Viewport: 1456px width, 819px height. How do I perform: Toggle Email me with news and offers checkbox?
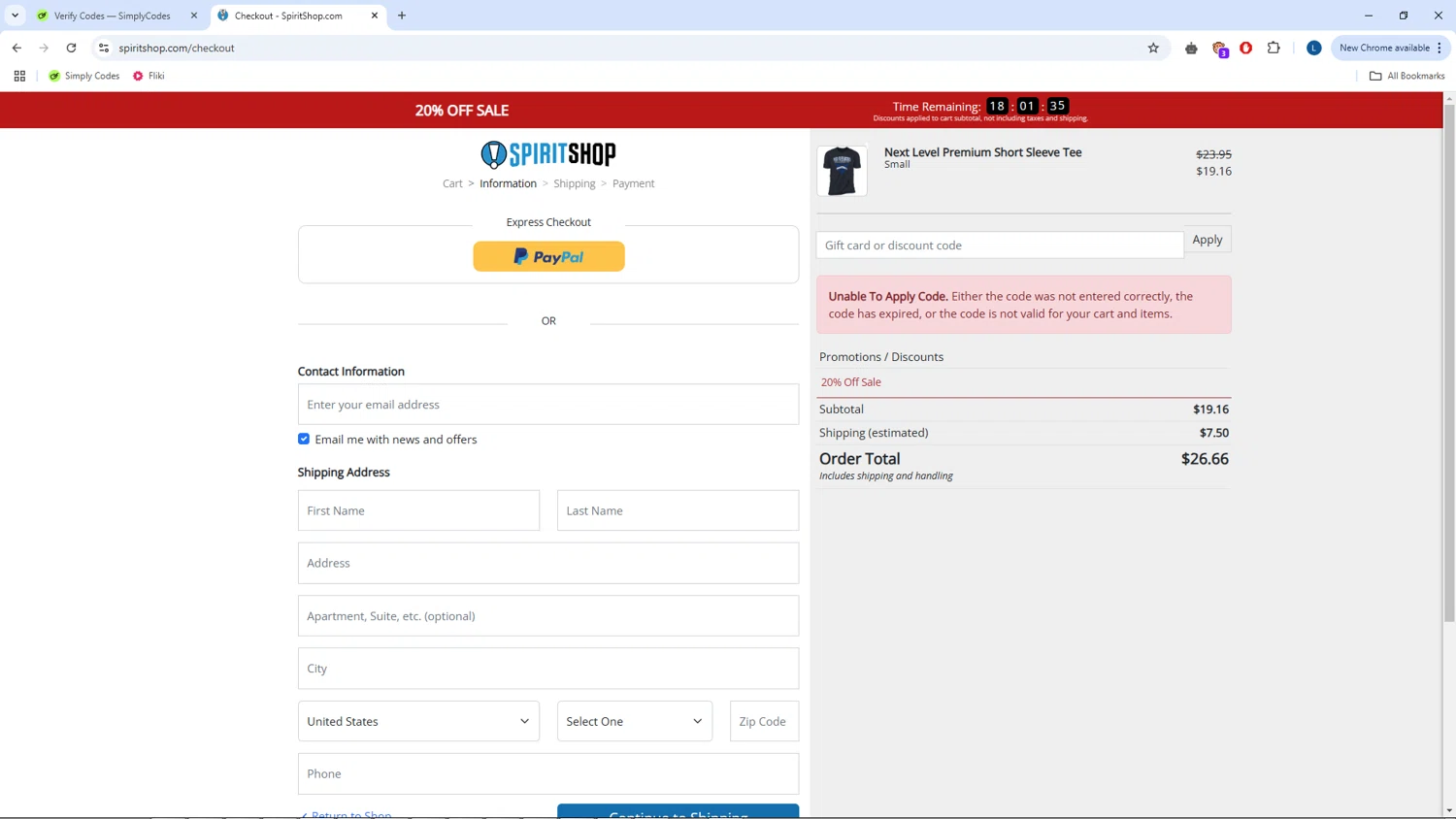[x=304, y=439]
